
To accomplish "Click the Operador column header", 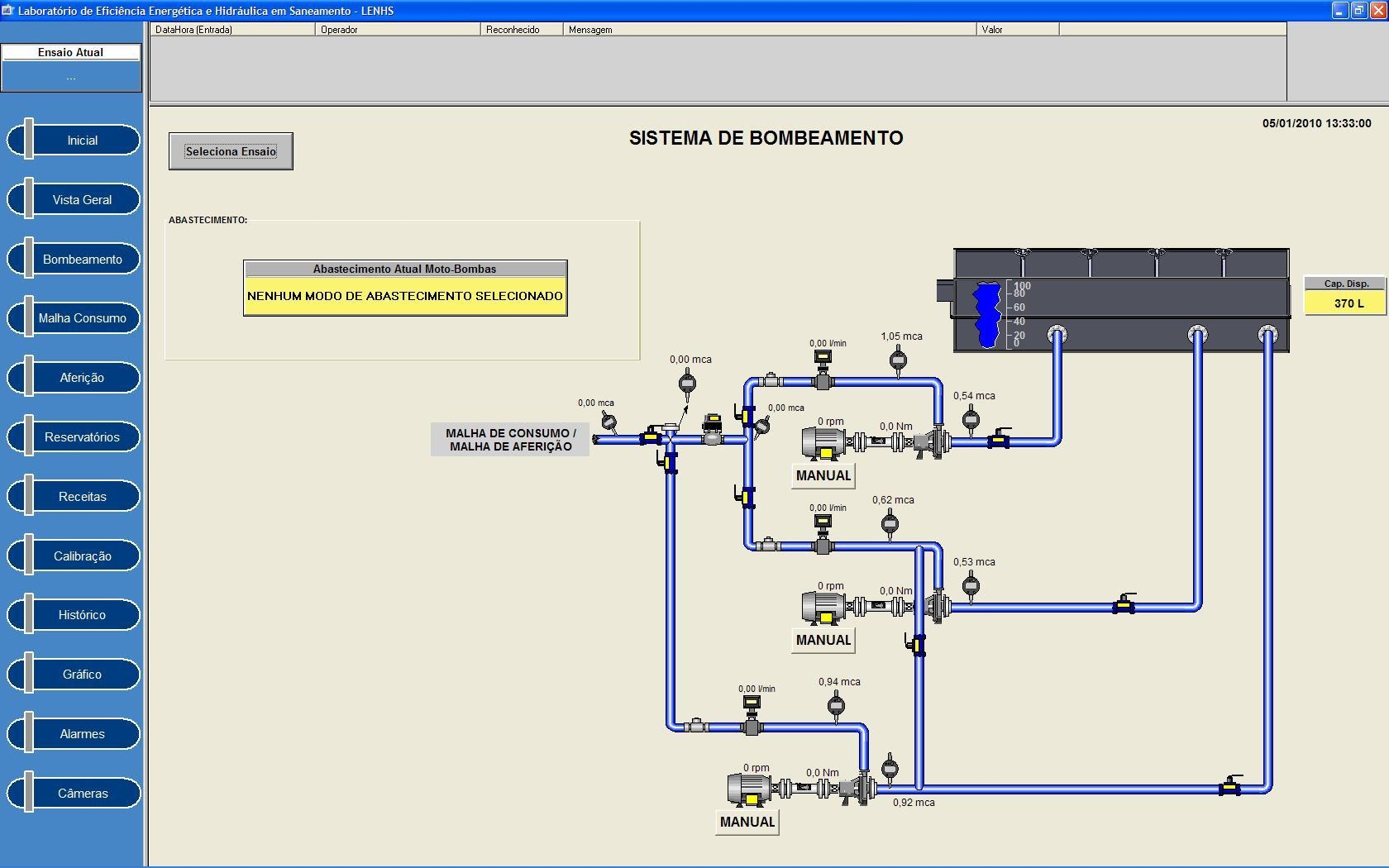I will 398,29.
